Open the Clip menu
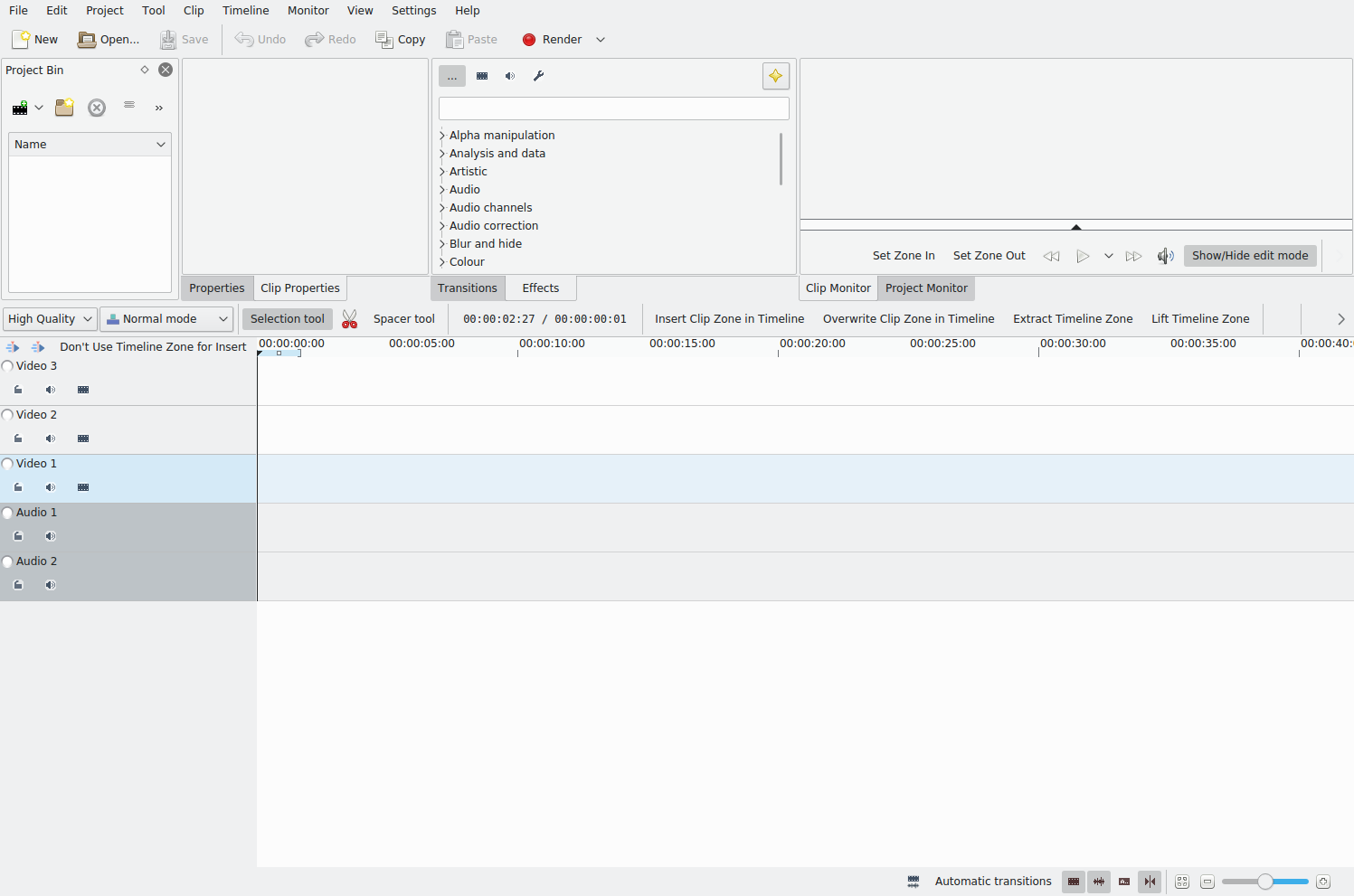1354x896 pixels. [x=194, y=11]
